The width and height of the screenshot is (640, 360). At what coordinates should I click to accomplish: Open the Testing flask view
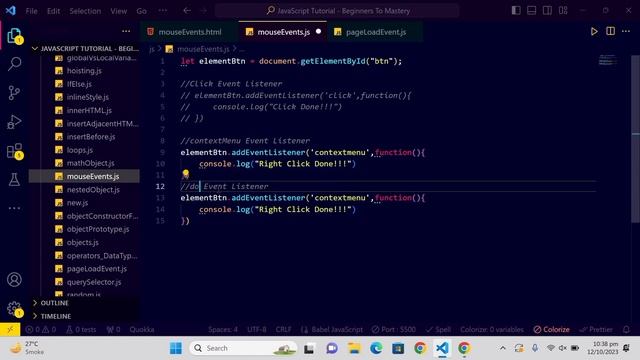click(15, 179)
